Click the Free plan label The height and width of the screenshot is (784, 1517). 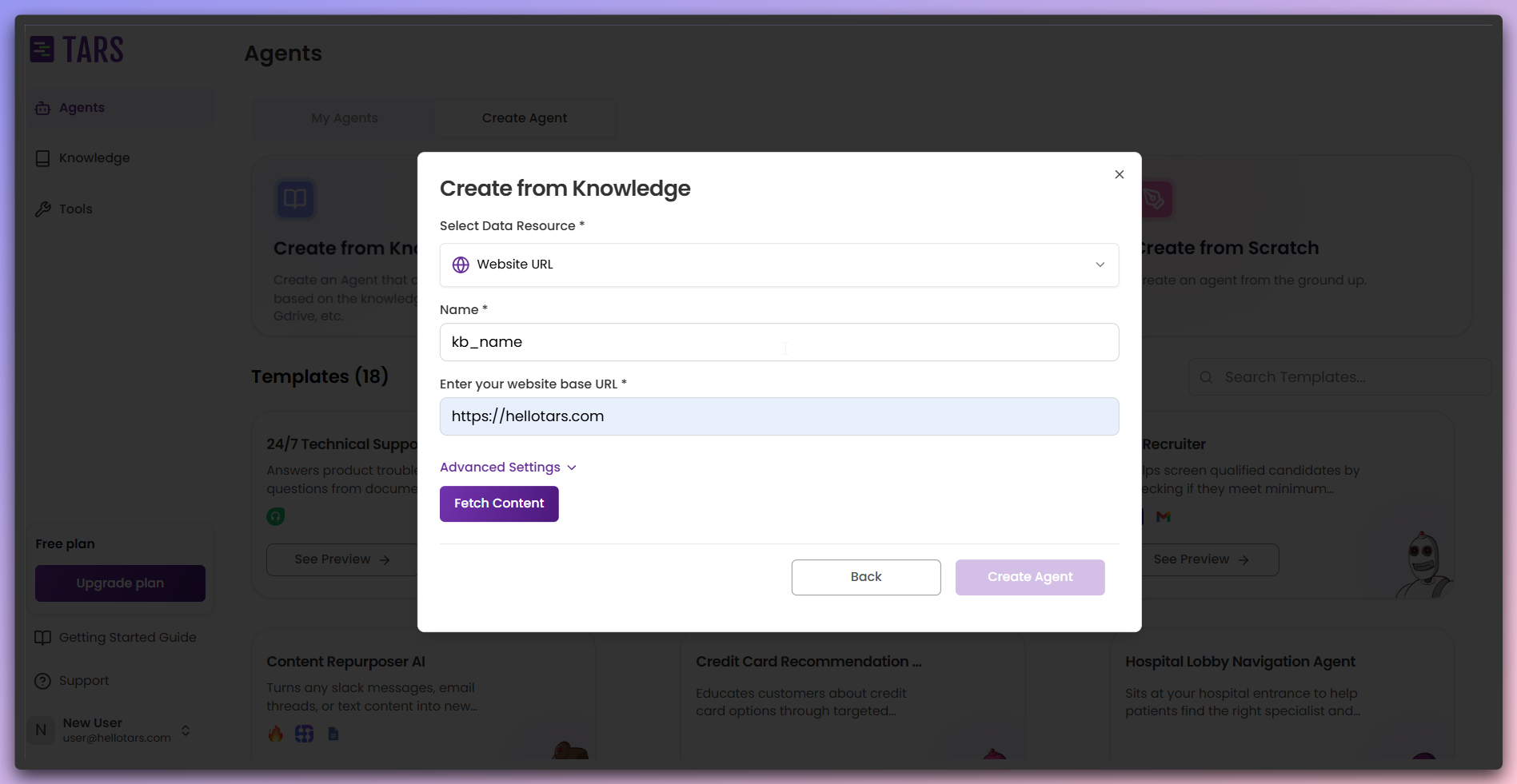(65, 543)
